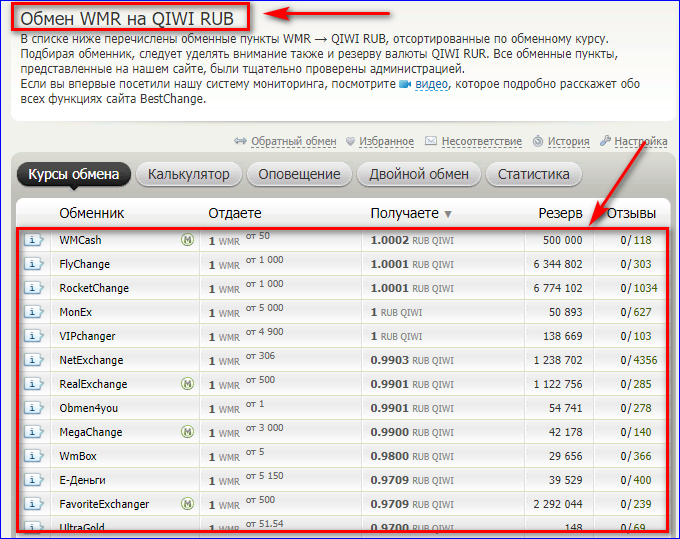The image size is (680, 539).
Task: Click the green M badge next to WMCash
Action: [x=187, y=239]
